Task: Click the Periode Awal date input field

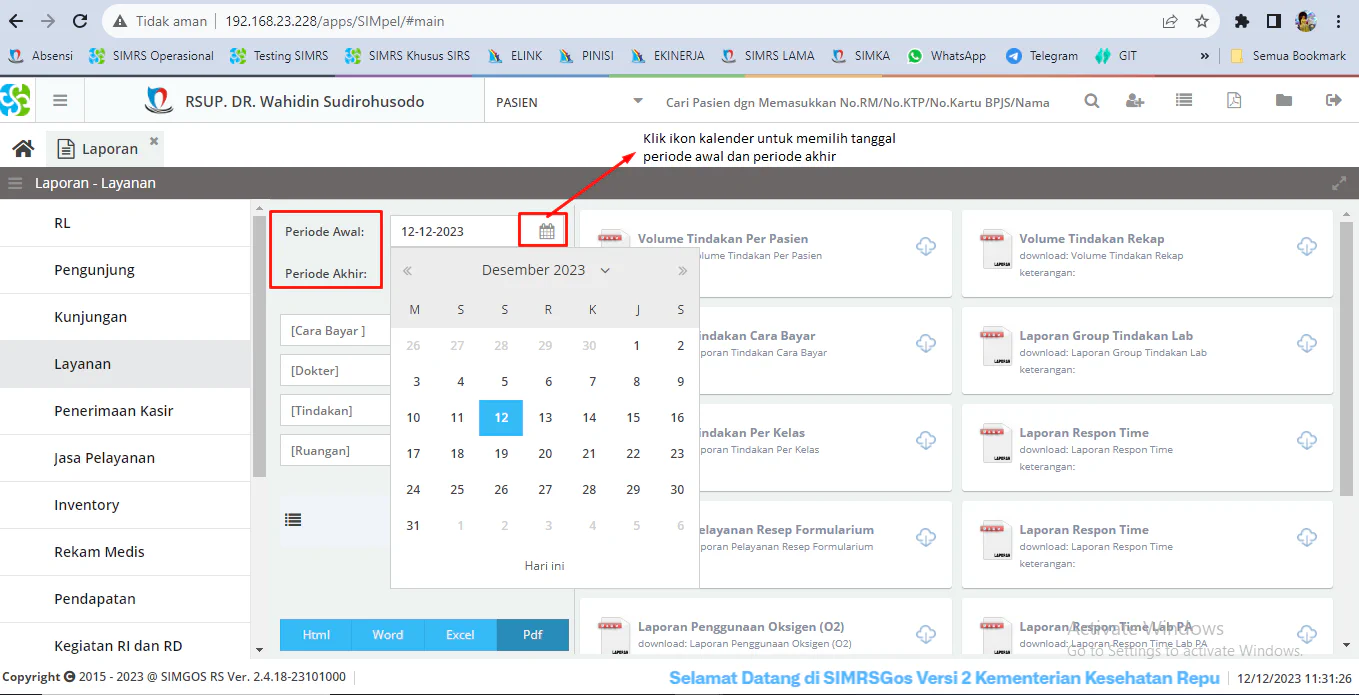Action: (454, 231)
